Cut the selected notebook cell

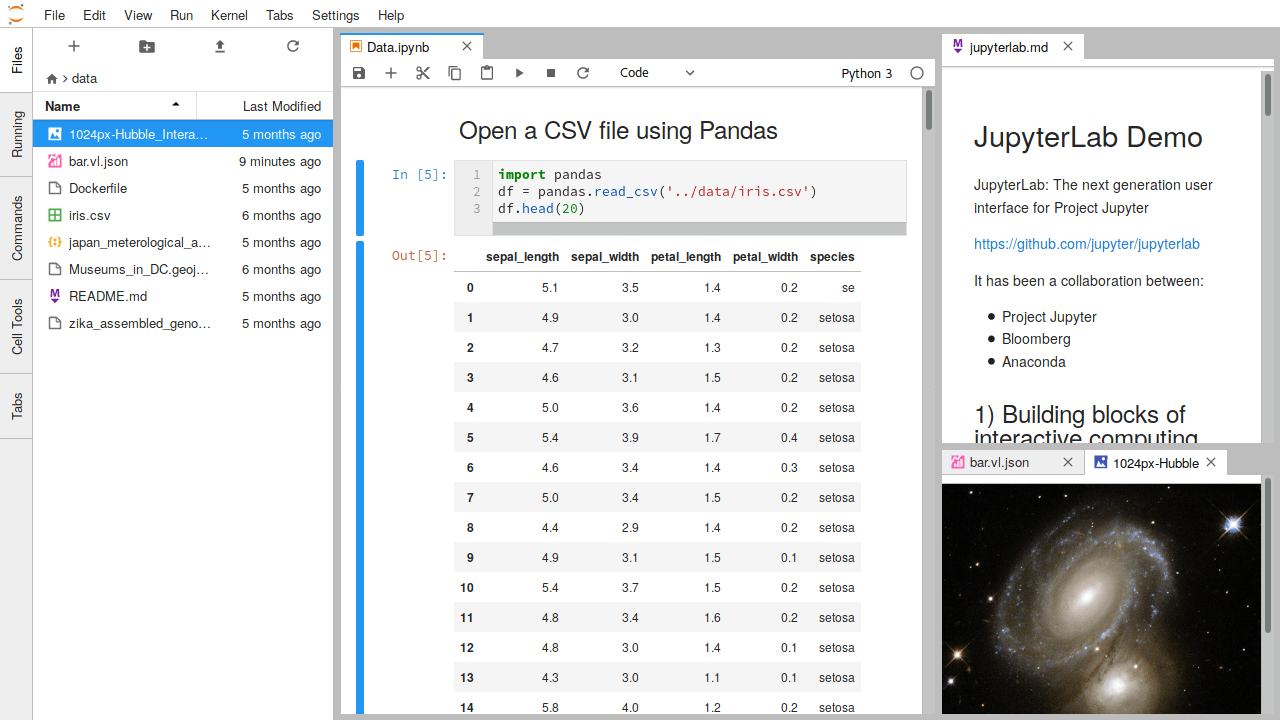pyautogui.click(x=422, y=72)
